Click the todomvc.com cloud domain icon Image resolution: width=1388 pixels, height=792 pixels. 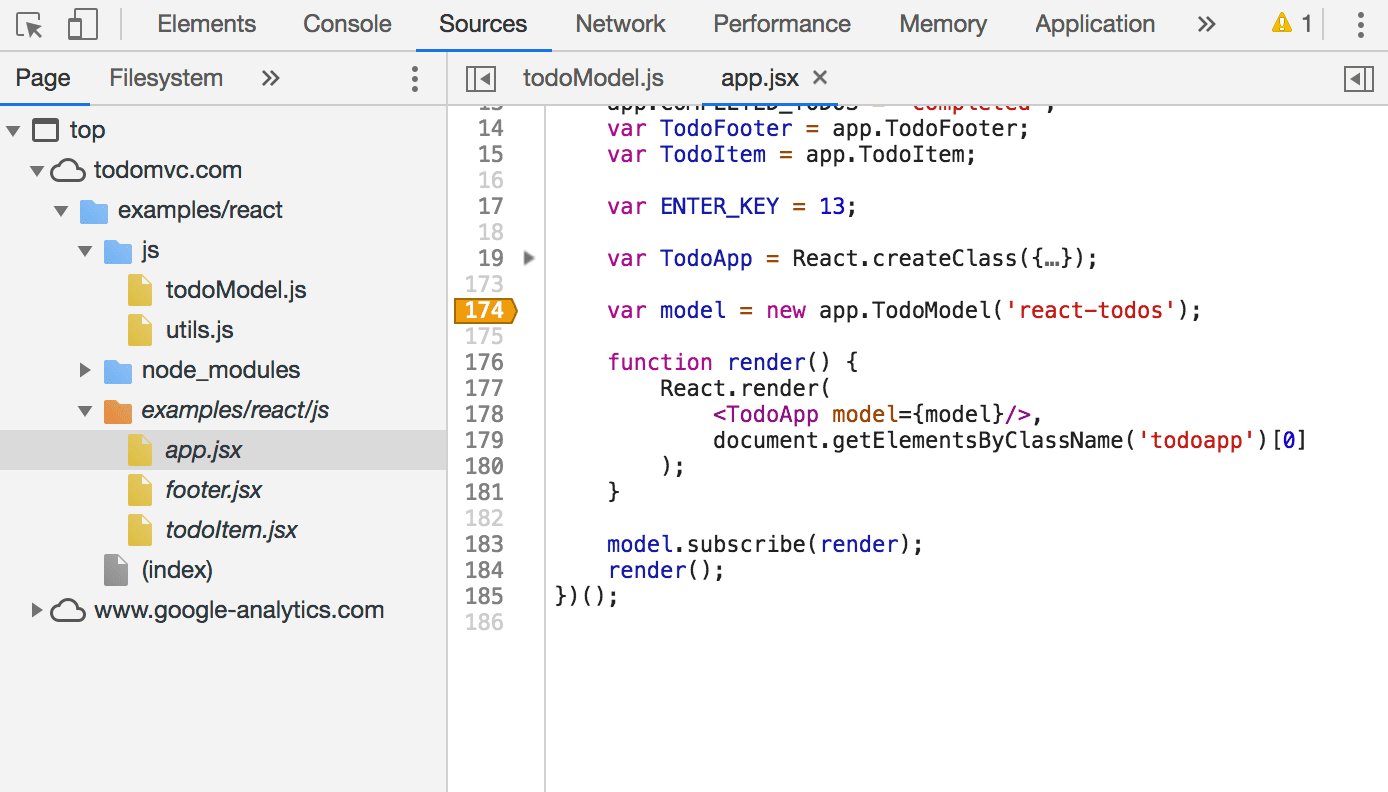(x=68, y=171)
